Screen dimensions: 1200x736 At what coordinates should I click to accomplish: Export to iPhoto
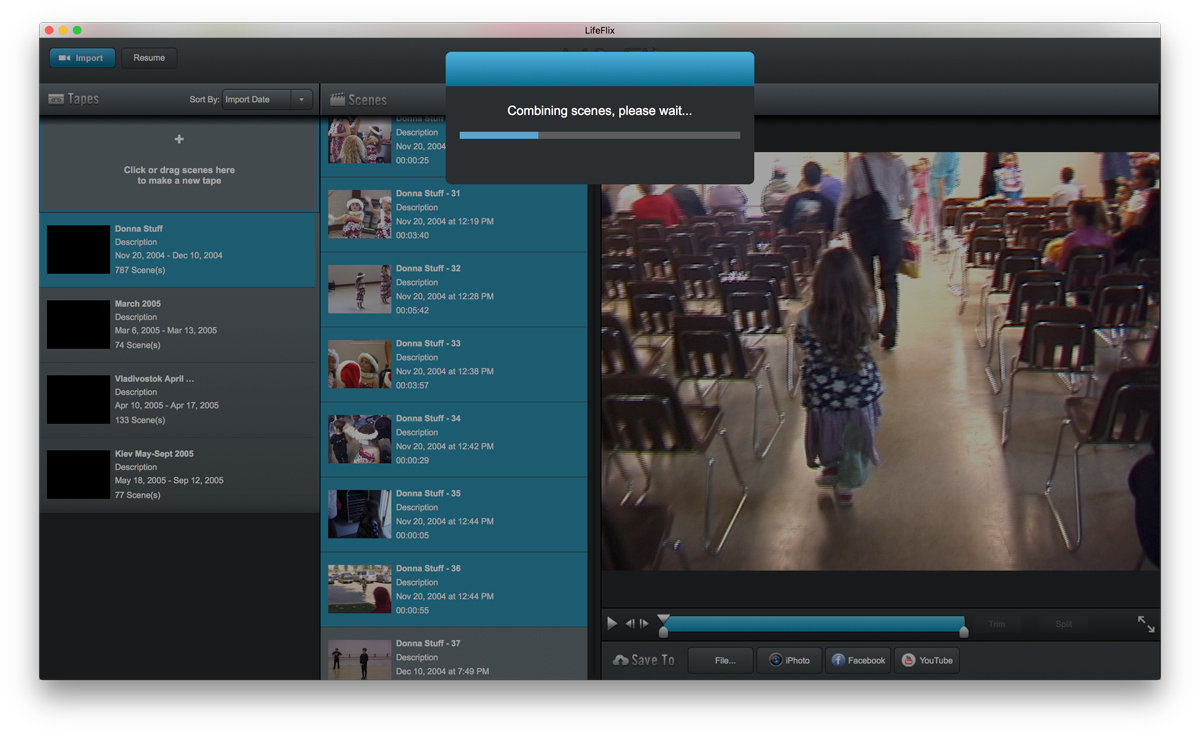pos(789,660)
